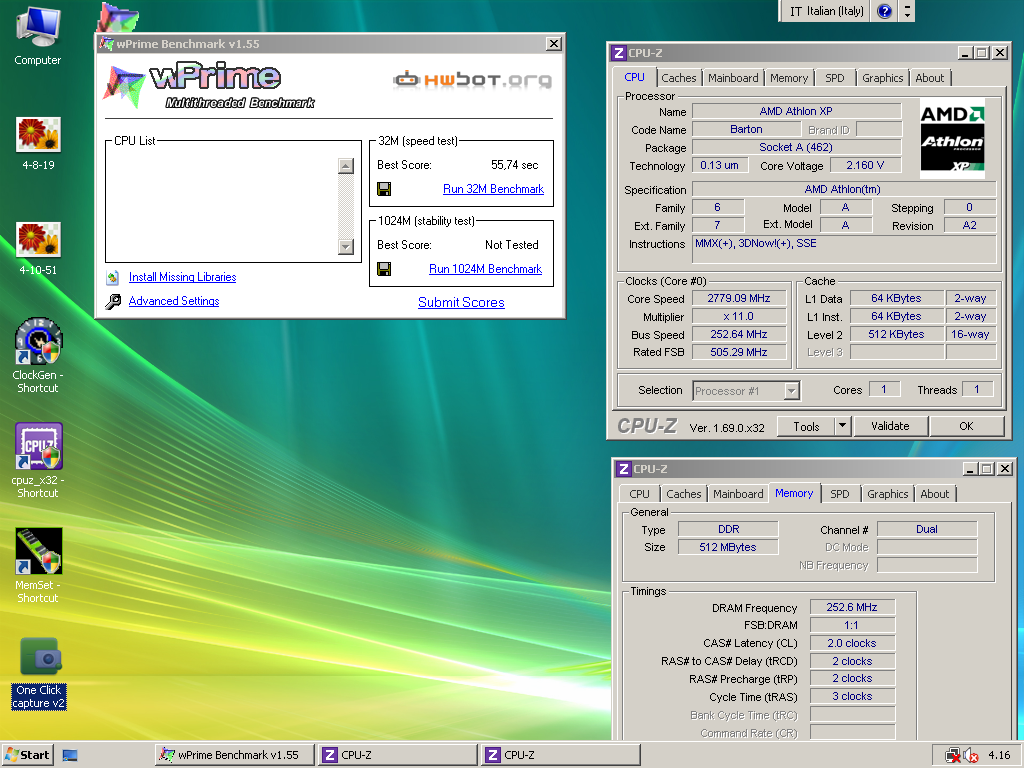Screen dimensions: 1024x768
Task: Click the DRAM Frequency 252.6 MHz value
Action: [x=852, y=607]
